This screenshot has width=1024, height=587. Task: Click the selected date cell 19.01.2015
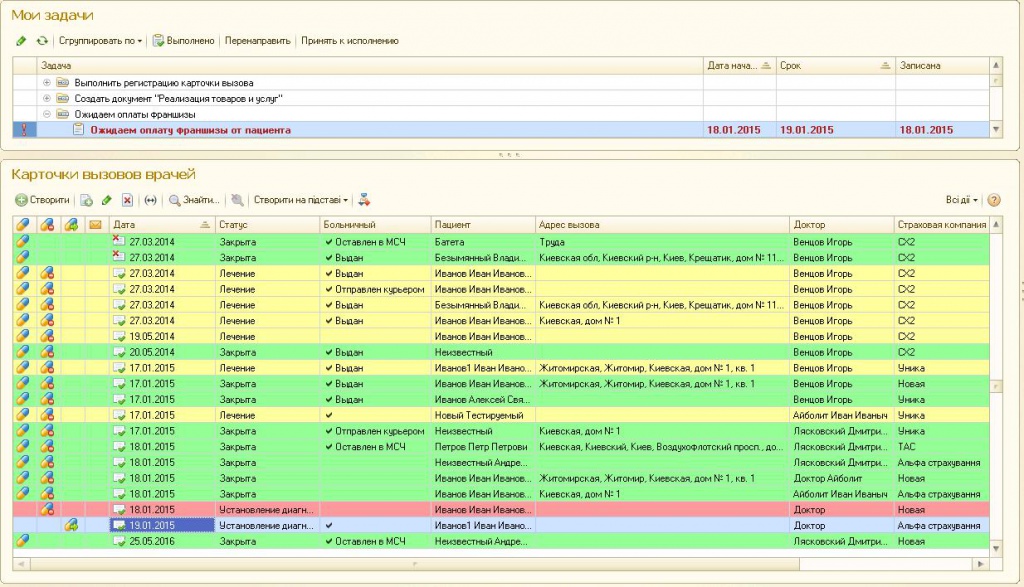point(162,525)
